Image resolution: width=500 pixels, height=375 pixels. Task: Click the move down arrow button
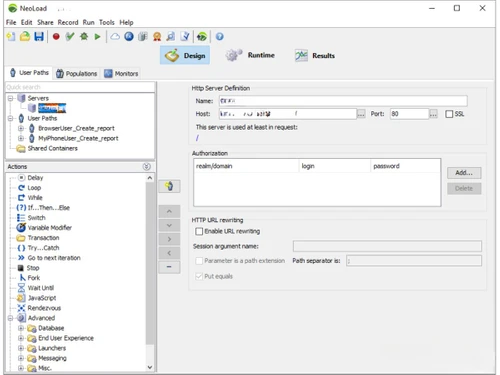(x=169, y=225)
